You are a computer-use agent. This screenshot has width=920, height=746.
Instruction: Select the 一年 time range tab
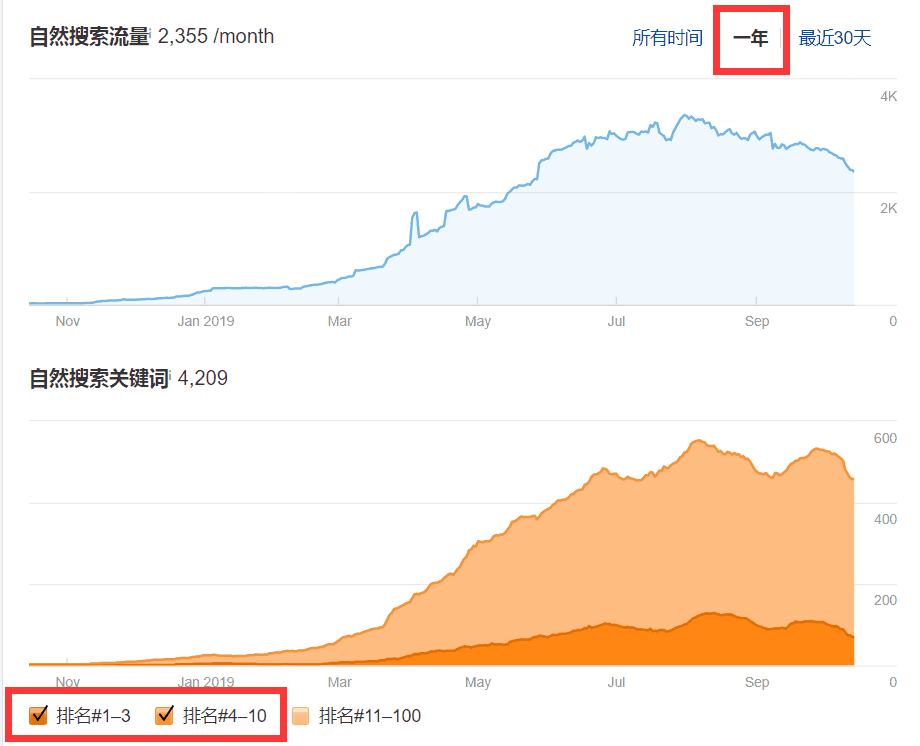751,37
